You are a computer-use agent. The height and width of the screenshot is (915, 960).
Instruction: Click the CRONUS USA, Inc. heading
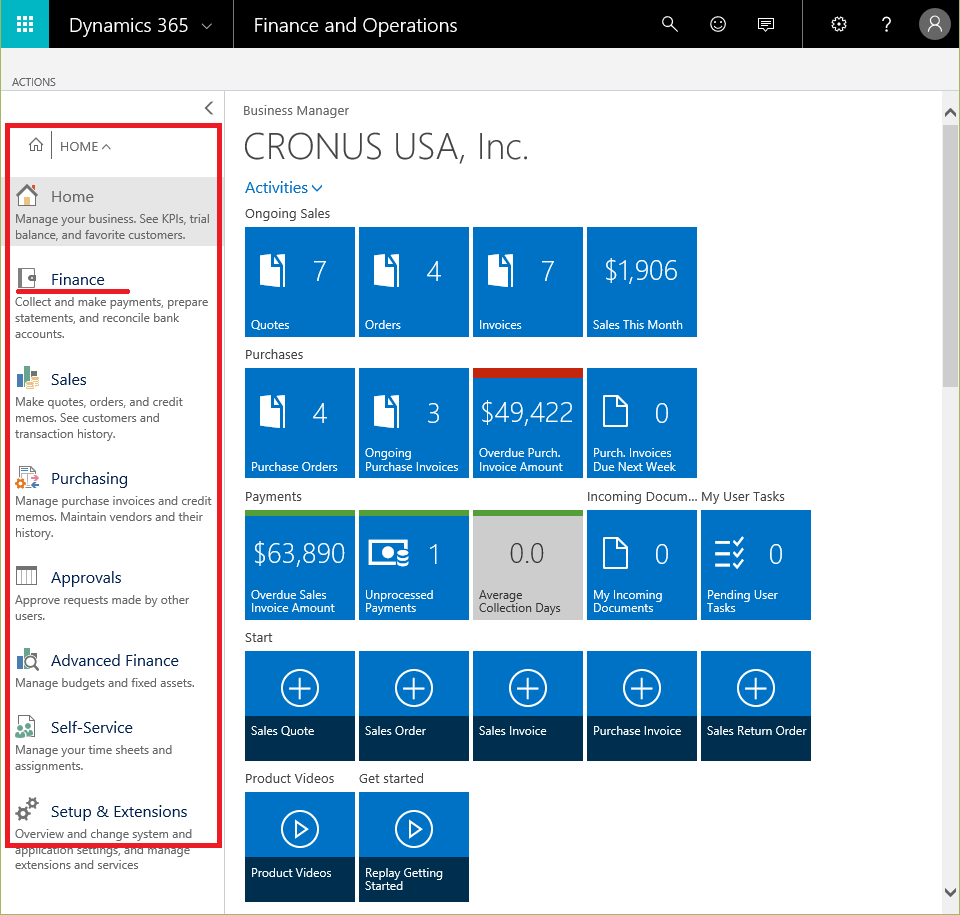pyautogui.click(x=386, y=147)
